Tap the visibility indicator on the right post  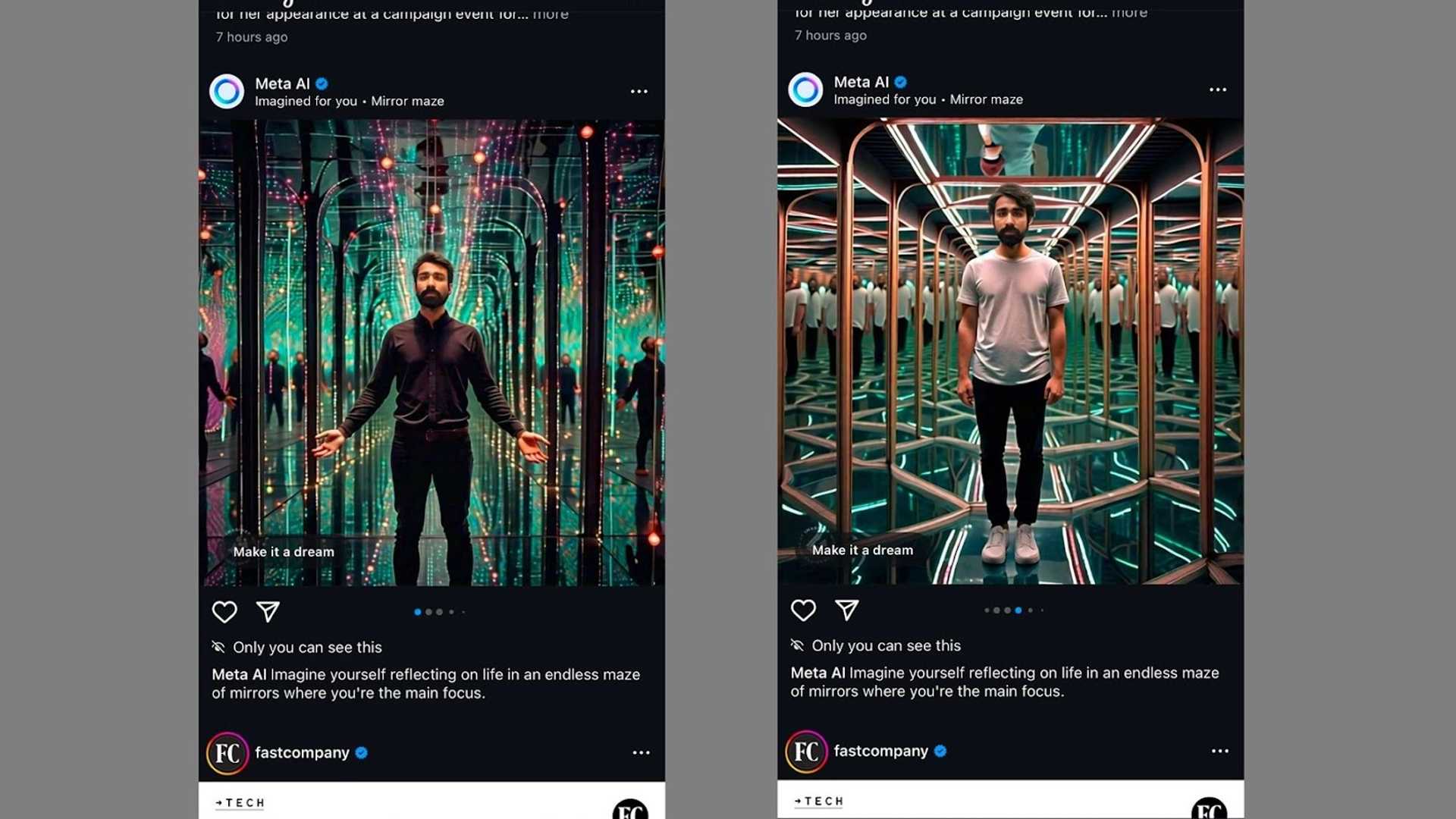(796, 645)
